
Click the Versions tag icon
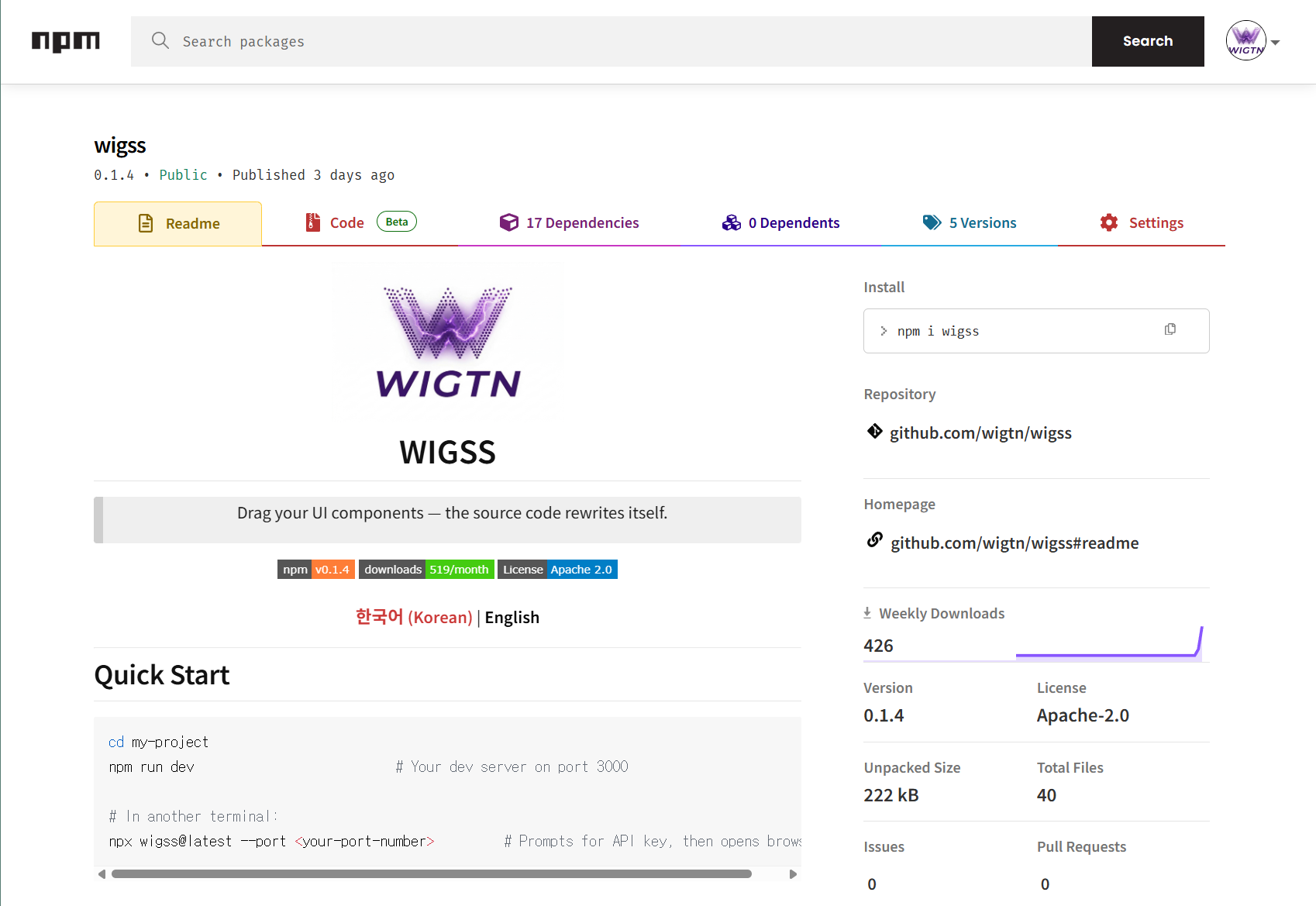pyautogui.click(x=932, y=222)
